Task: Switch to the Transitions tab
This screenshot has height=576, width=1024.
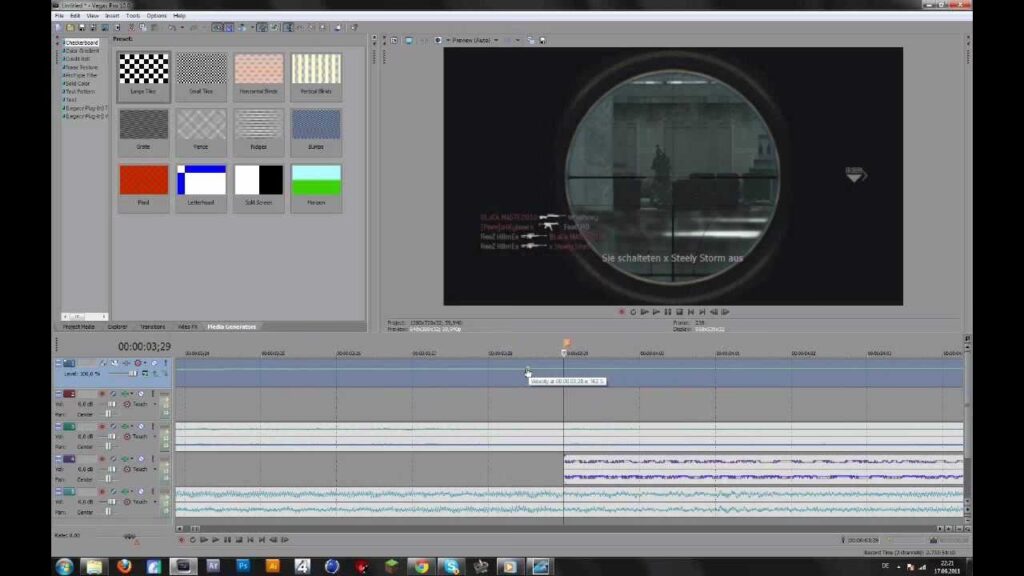Action: (x=152, y=327)
